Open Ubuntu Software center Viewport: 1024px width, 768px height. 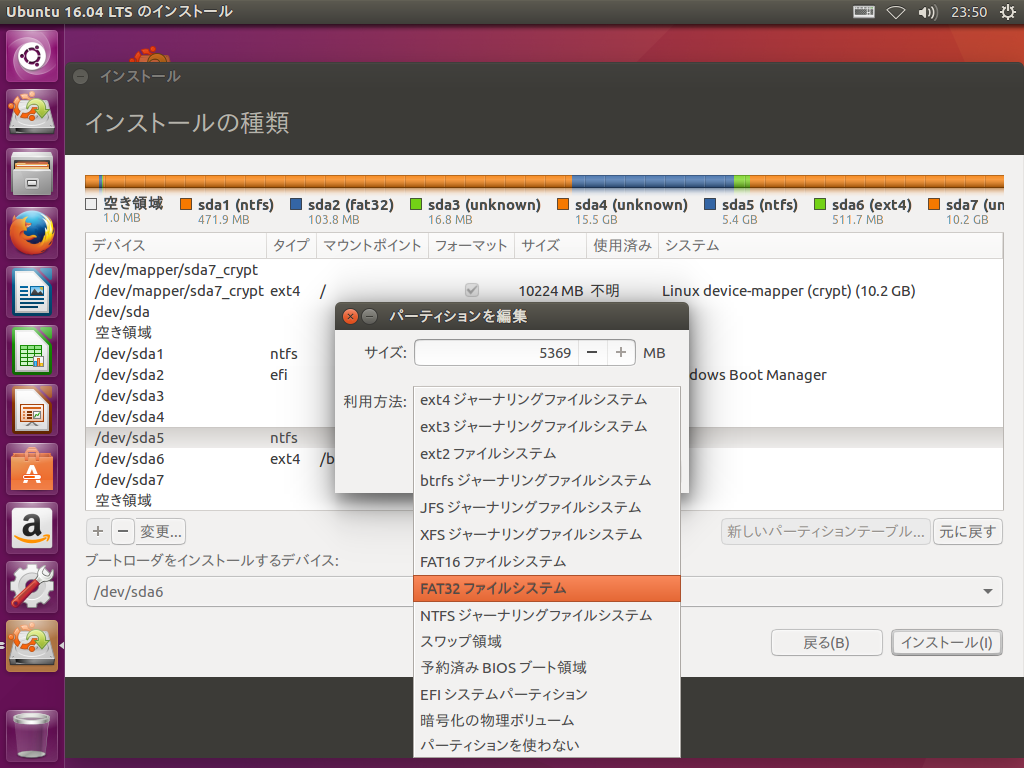(32, 469)
